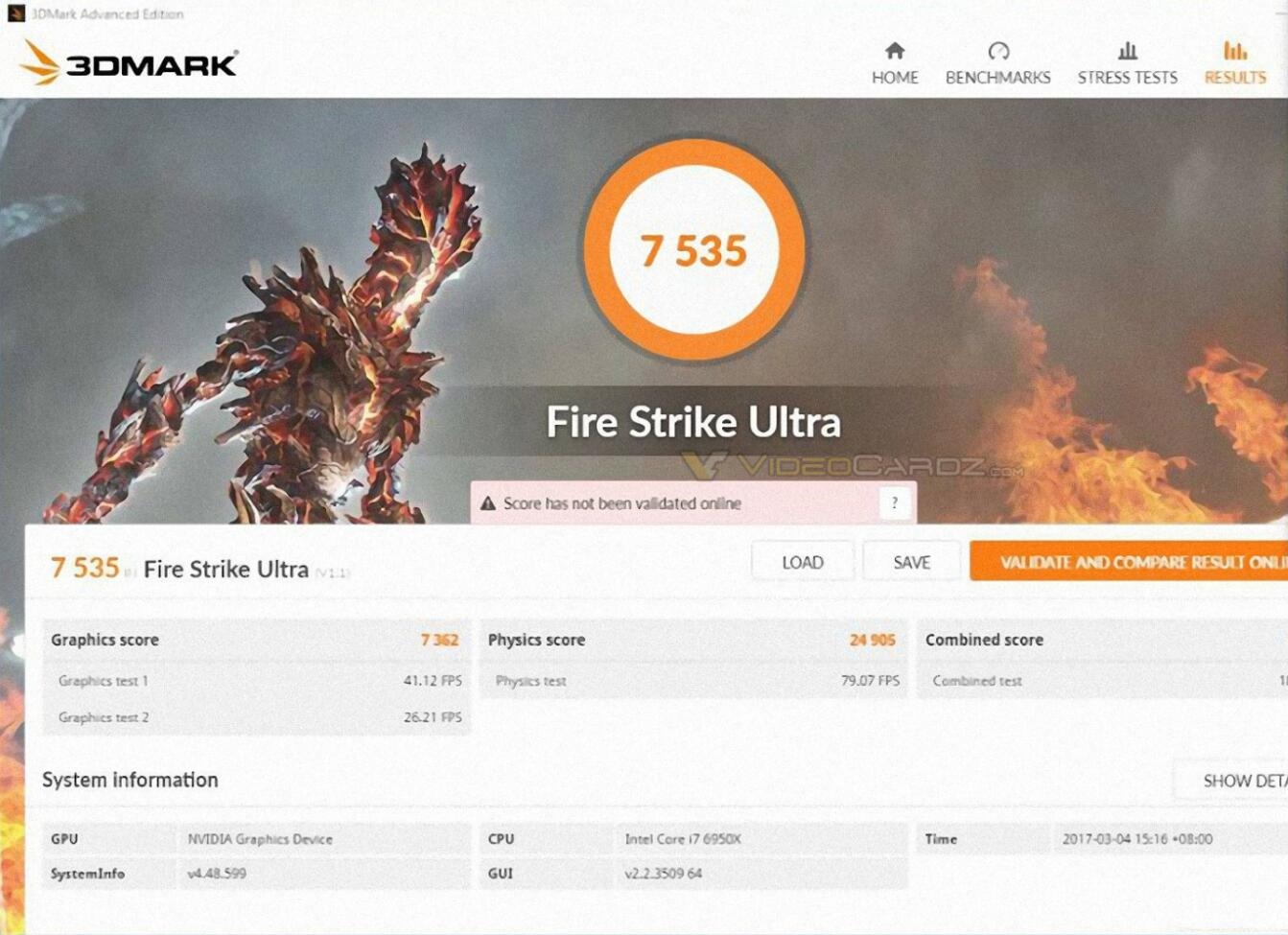Click the LOAD button
This screenshot has width=1288, height=935.
[x=803, y=562]
